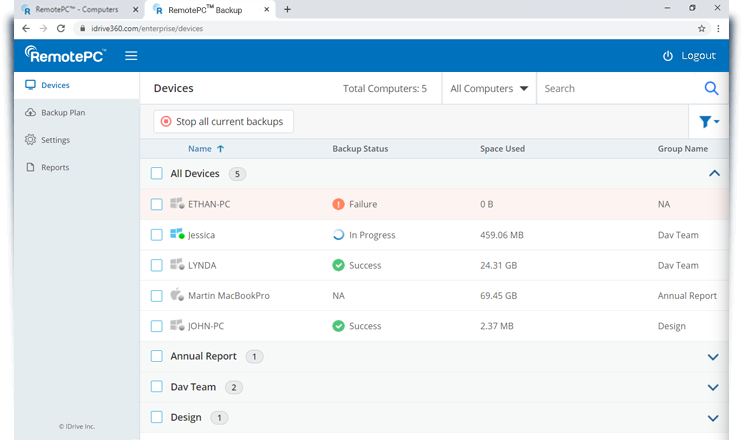Open Backup Plan in sidebar
This screenshot has height=440, width=743.
click(x=62, y=113)
